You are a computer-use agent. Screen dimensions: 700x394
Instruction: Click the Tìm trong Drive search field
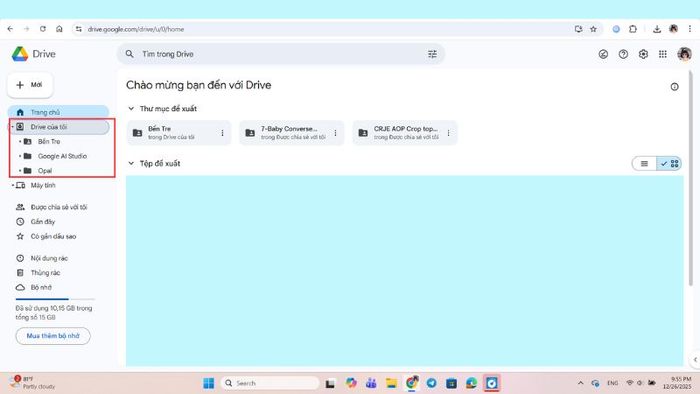281,54
